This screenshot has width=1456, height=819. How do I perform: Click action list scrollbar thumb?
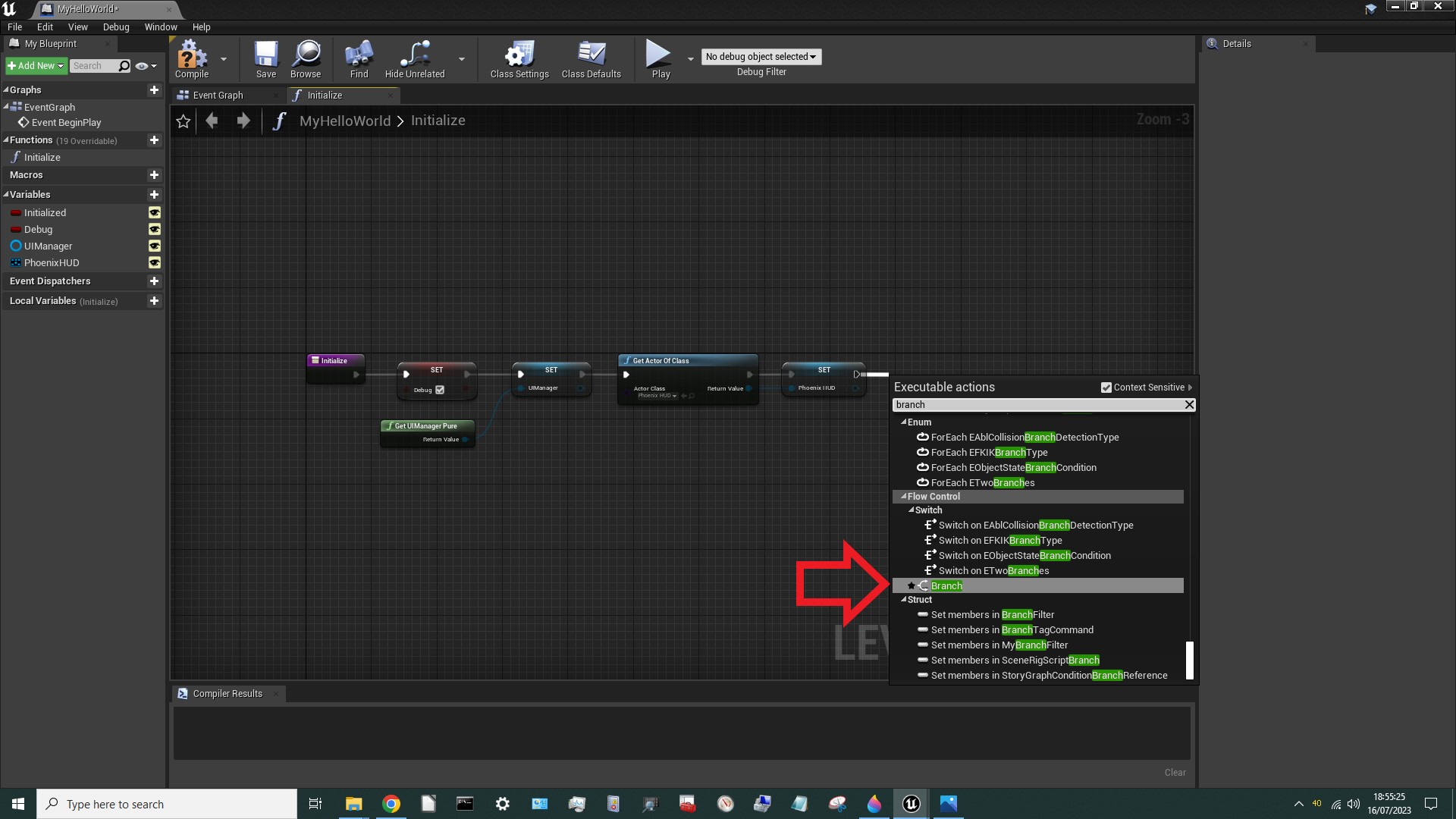point(1189,661)
